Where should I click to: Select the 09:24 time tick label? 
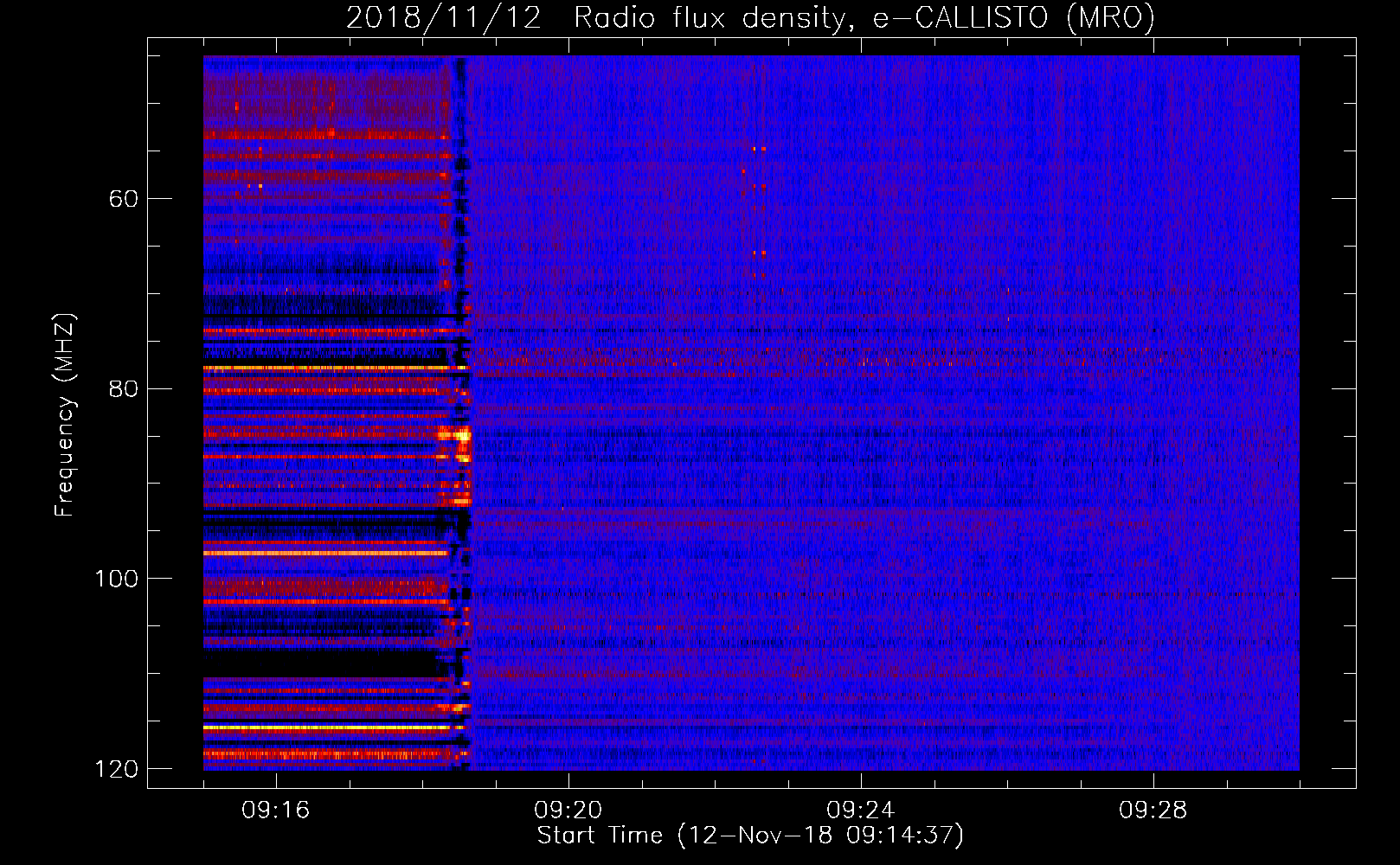pos(861,811)
